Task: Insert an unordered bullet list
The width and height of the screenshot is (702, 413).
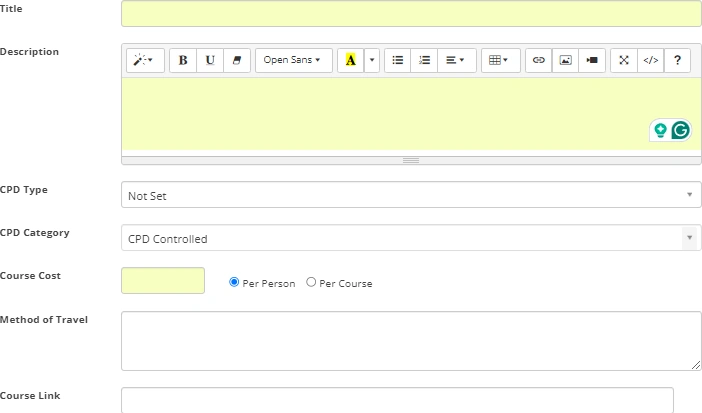Action: tap(397, 60)
